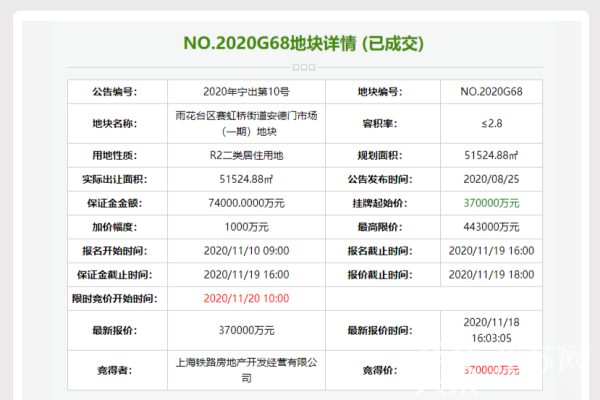Click the ≤2.8 plot ratio value
The height and width of the screenshot is (400, 600).
[x=492, y=124]
